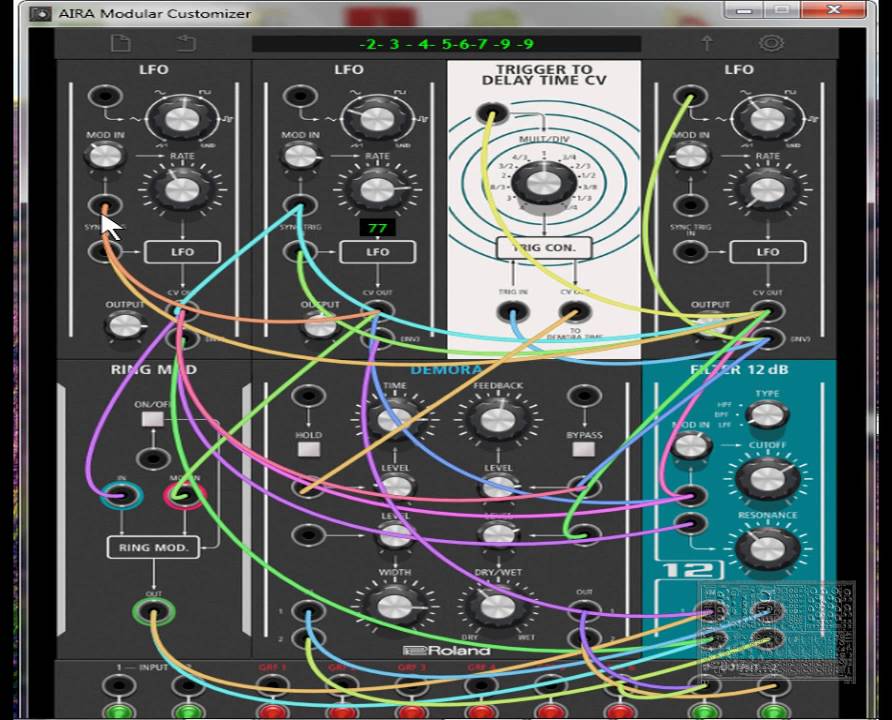This screenshot has height=720, width=892.
Task: Select the TRIG IN jack on Trigger module
Action: click(513, 311)
